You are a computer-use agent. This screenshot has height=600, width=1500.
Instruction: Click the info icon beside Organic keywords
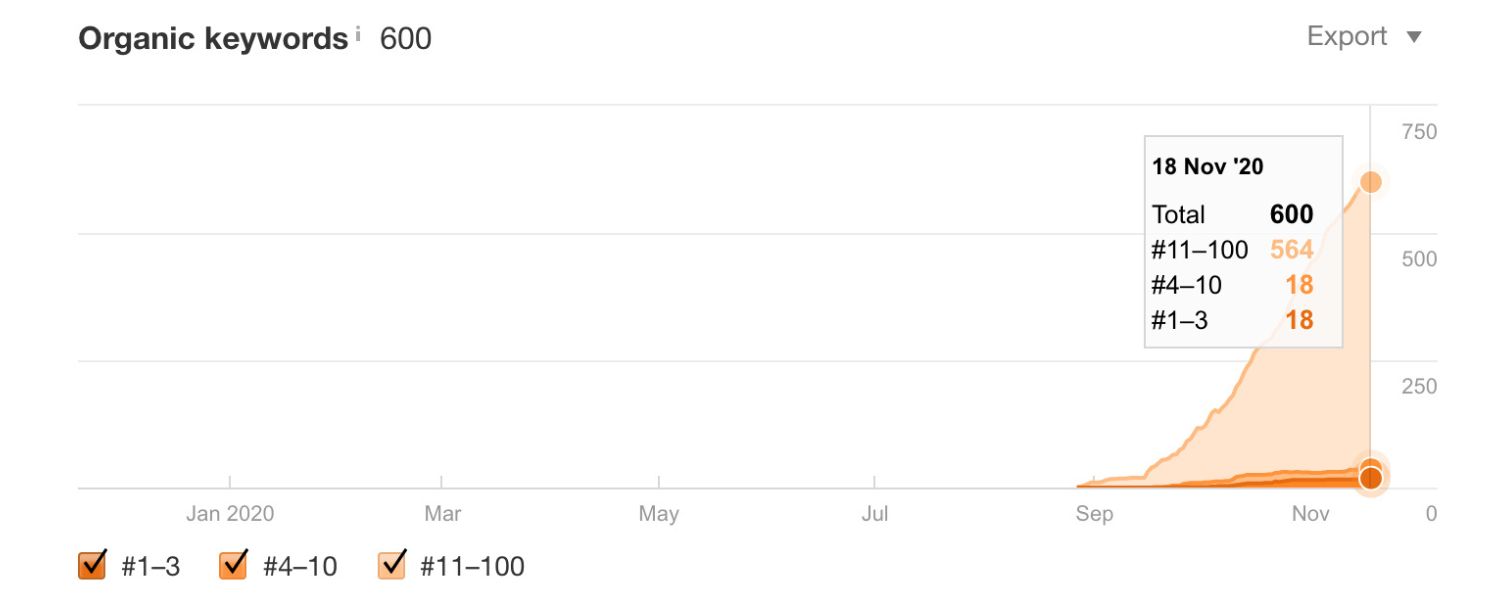(357, 34)
